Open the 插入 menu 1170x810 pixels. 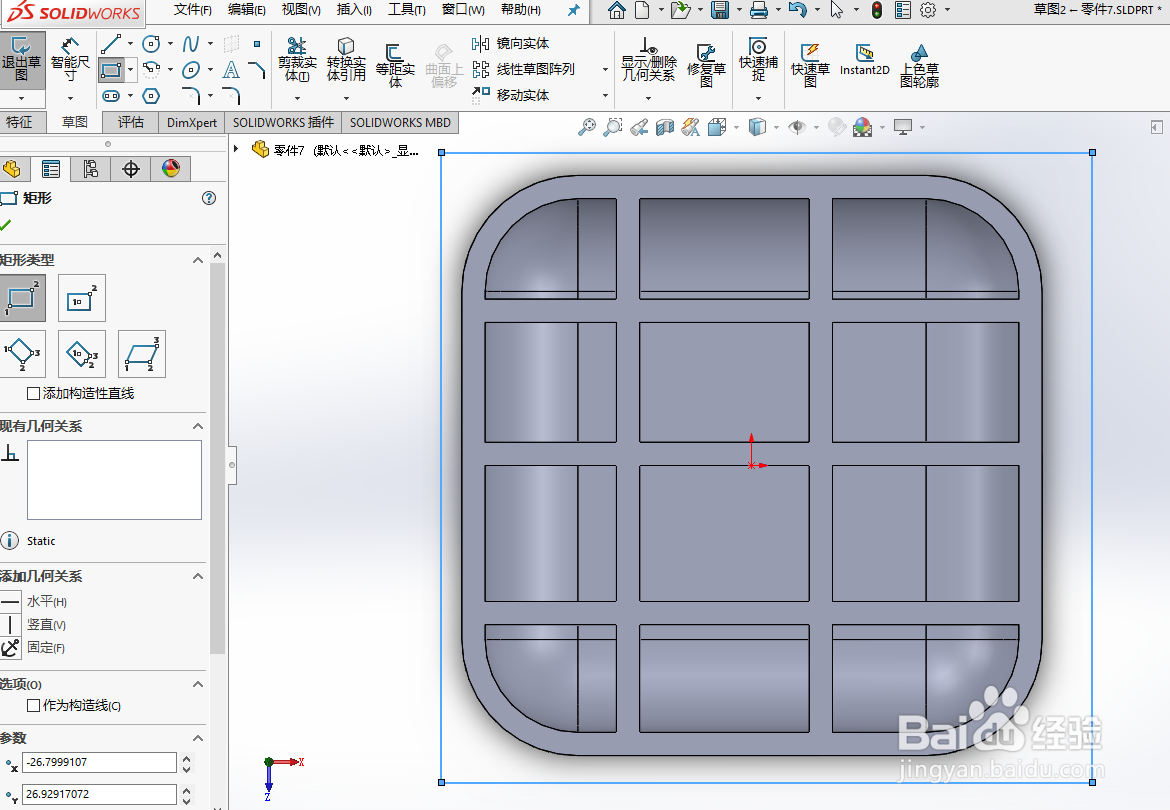(x=356, y=10)
